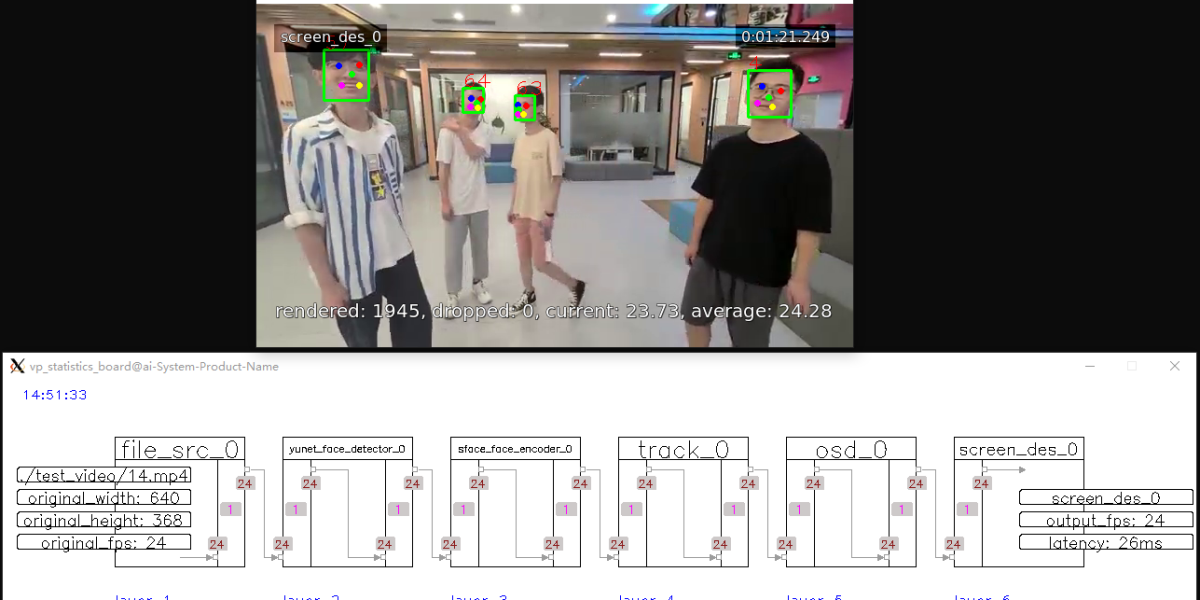Image resolution: width=1200 pixels, height=600 pixels.
Task: Click the "24" output badge on sface_face_encoder_0
Action: [x=580, y=482]
